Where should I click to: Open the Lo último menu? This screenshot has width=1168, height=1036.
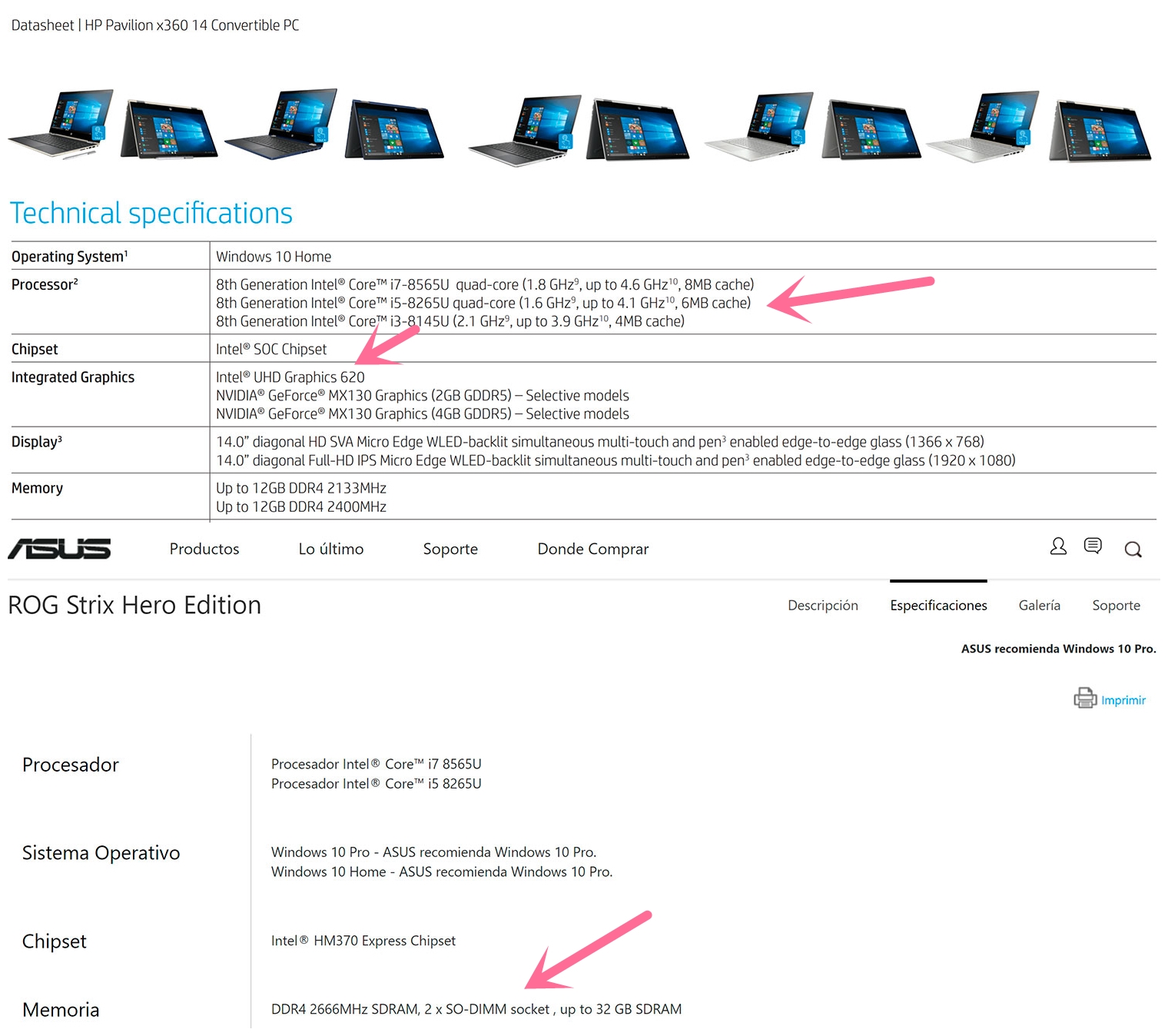(331, 549)
